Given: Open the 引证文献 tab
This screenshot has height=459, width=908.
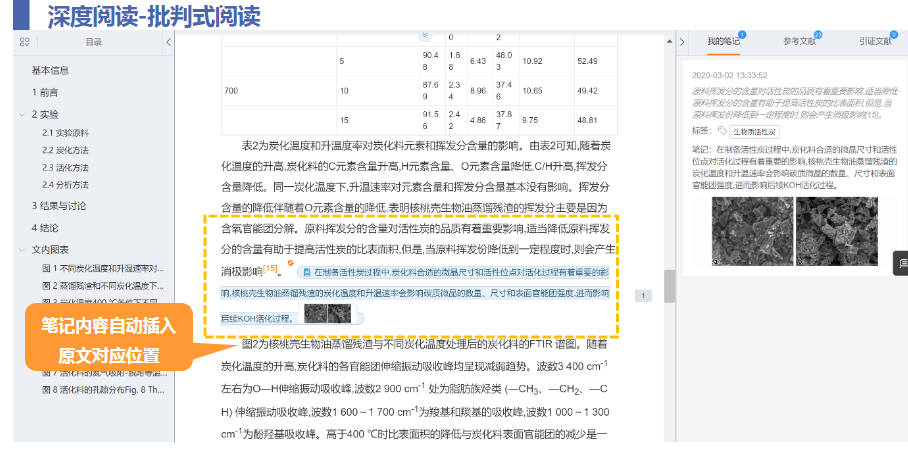Looking at the screenshot, I should coord(874,42).
